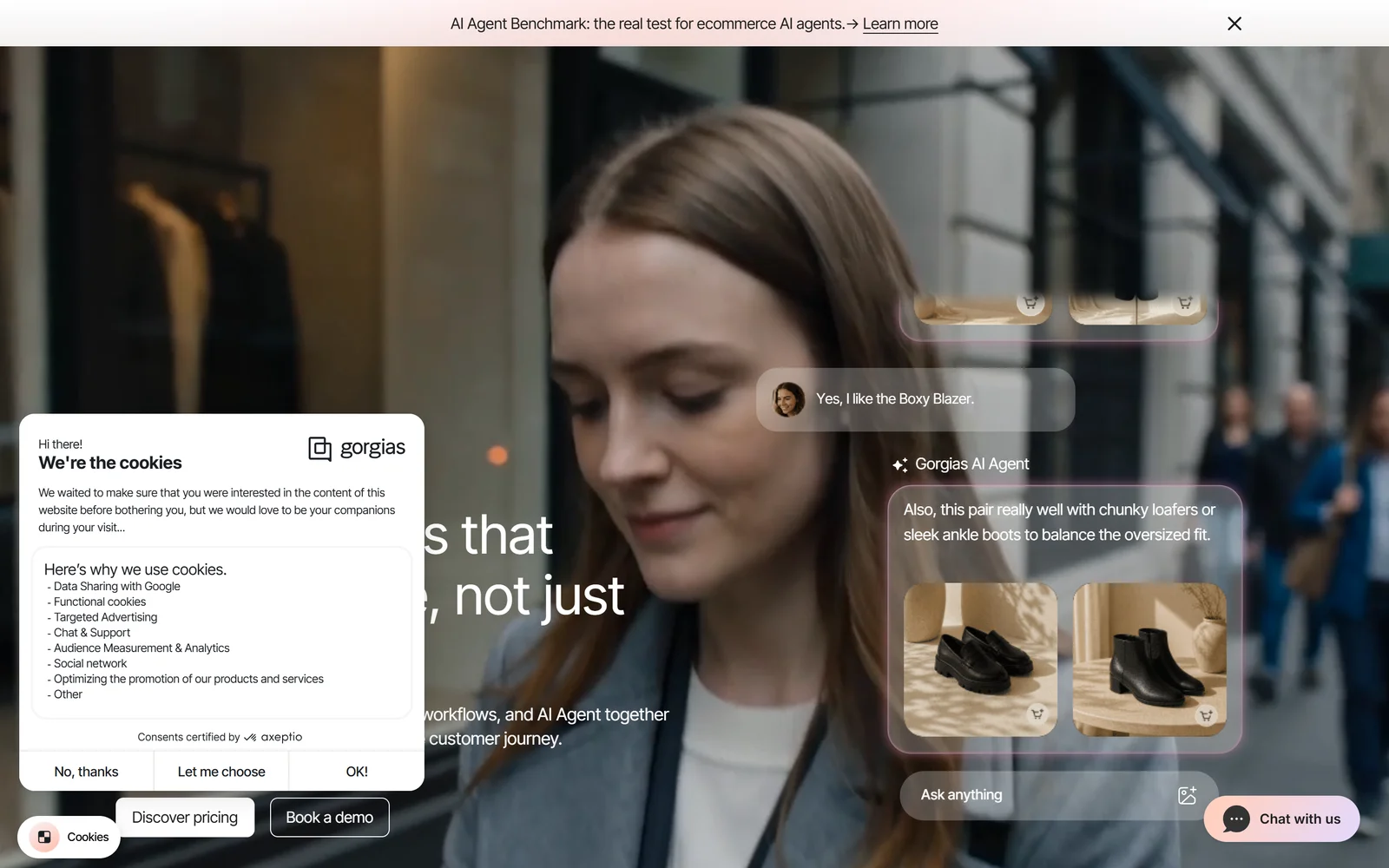The width and height of the screenshot is (1389, 868).
Task: Accept cookies with OK! button
Action: pyautogui.click(x=357, y=772)
